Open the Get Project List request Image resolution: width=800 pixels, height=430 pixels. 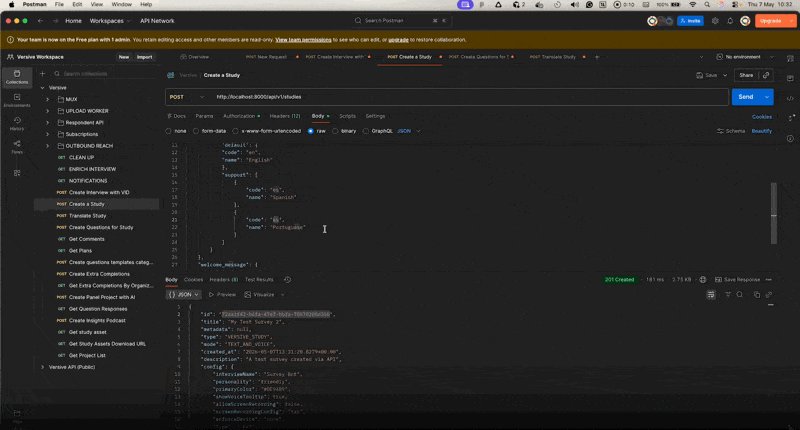(x=87, y=356)
